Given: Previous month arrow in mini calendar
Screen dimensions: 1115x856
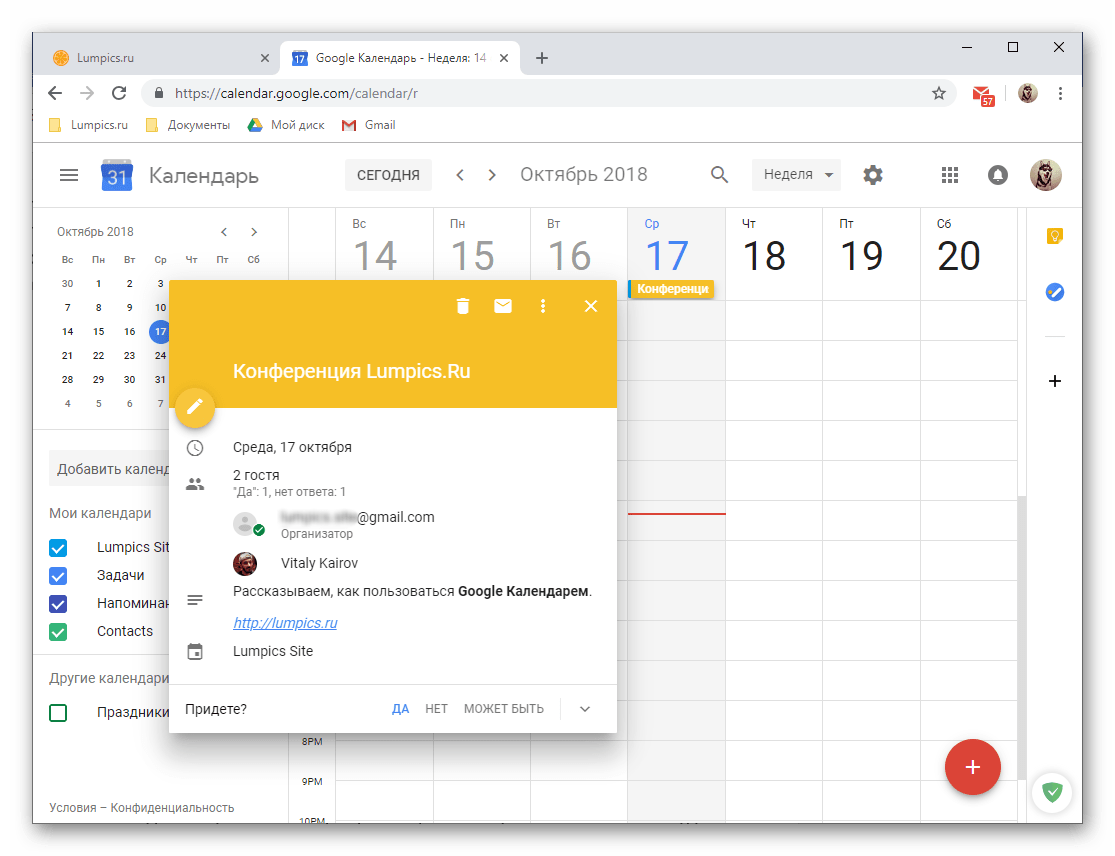Looking at the screenshot, I should click(224, 232).
